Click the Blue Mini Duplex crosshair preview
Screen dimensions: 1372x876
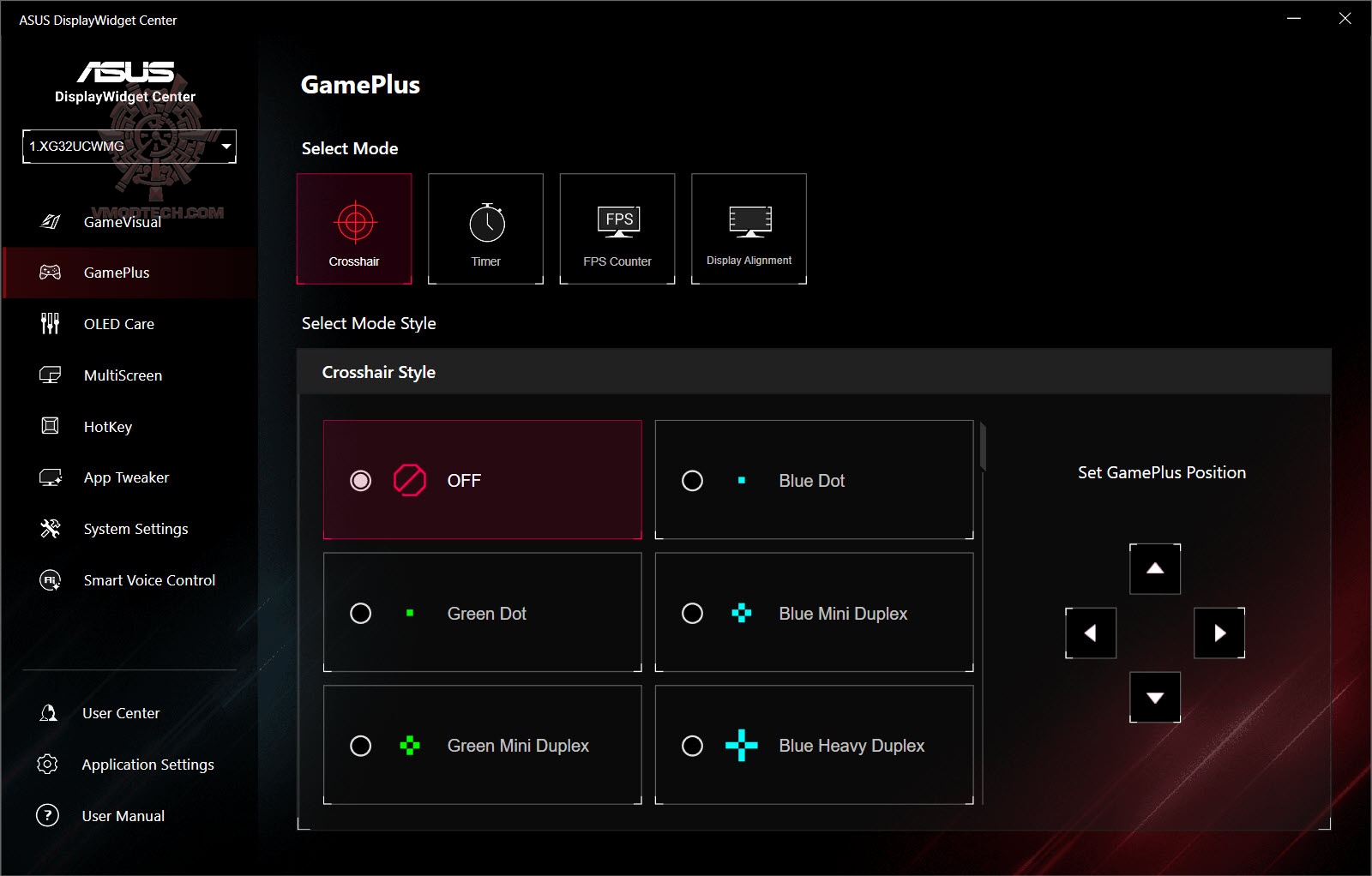pos(742,613)
